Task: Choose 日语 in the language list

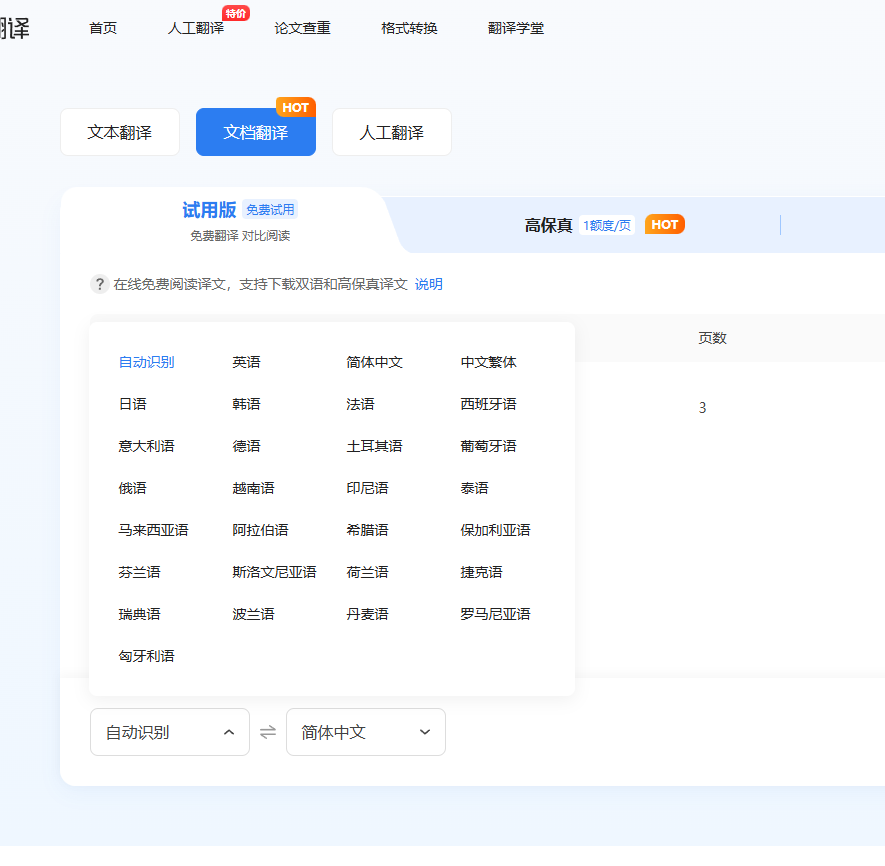Action: coord(132,404)
